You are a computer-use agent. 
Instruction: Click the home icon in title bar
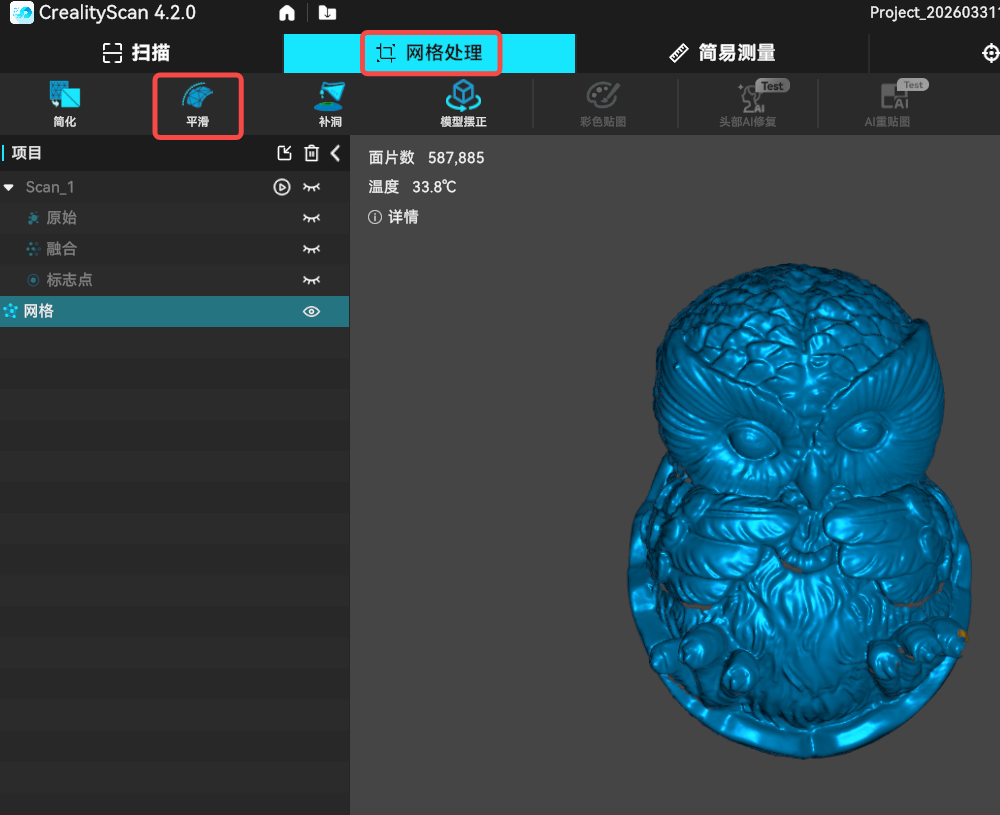(287, 13)
